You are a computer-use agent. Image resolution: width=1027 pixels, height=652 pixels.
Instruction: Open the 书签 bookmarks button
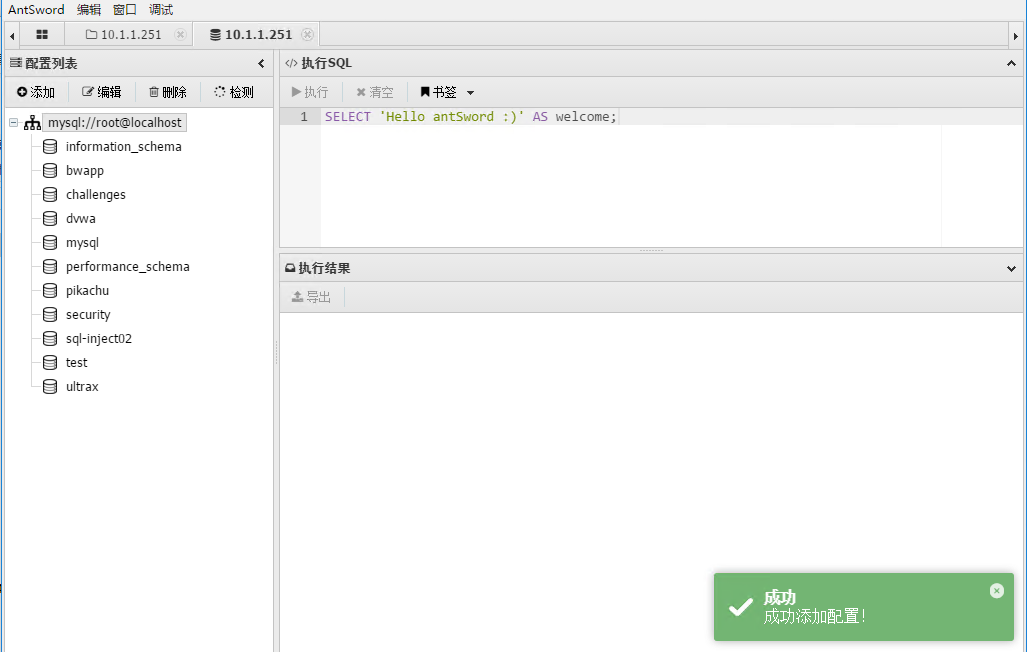coord(438,92)
